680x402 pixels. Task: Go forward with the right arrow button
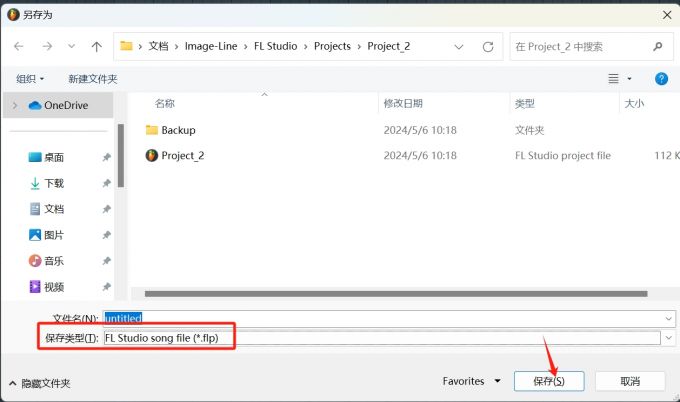[x=47, y=46]
